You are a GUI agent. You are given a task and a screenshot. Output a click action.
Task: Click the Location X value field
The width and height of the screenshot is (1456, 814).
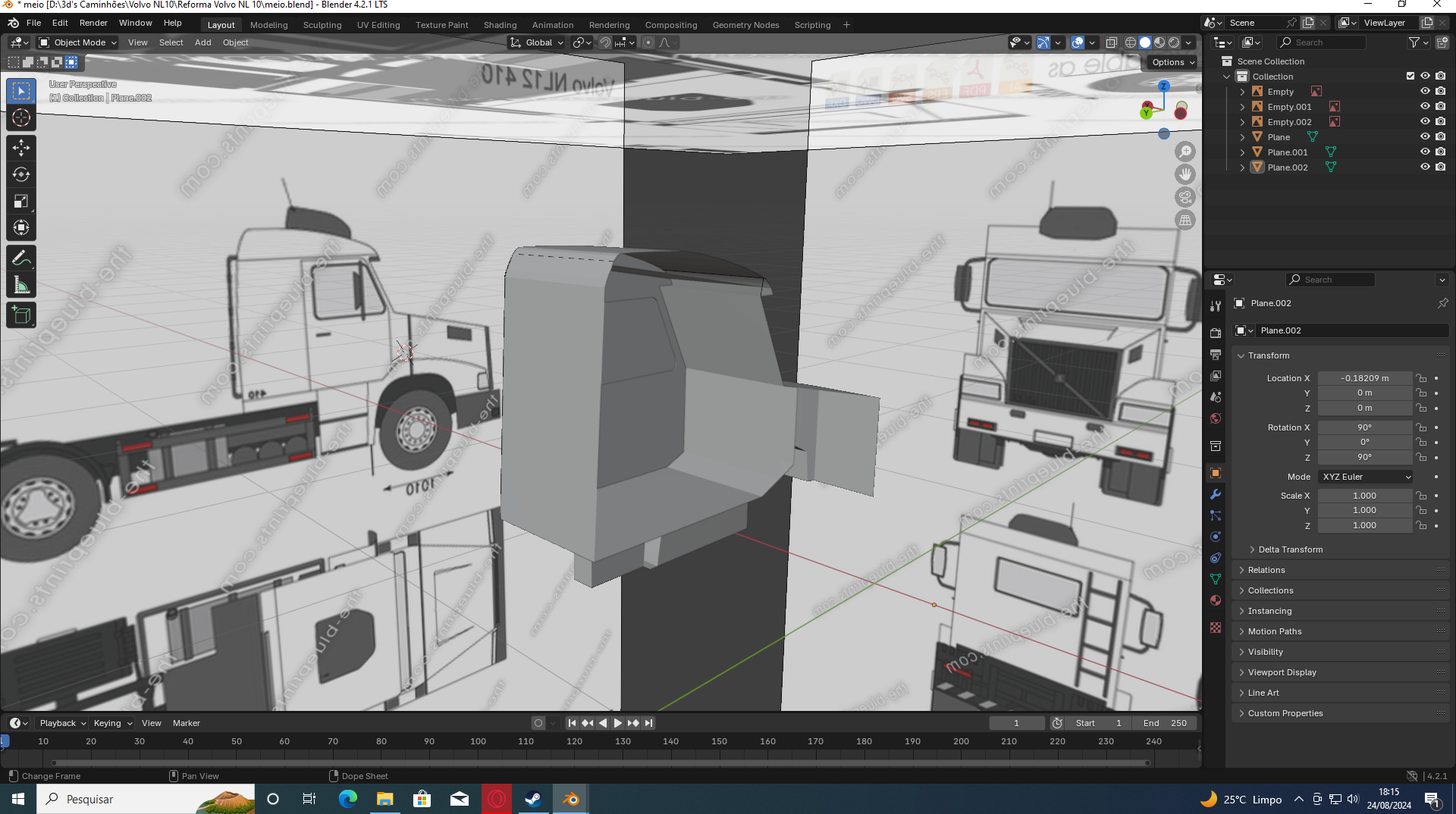(1365, 378)
